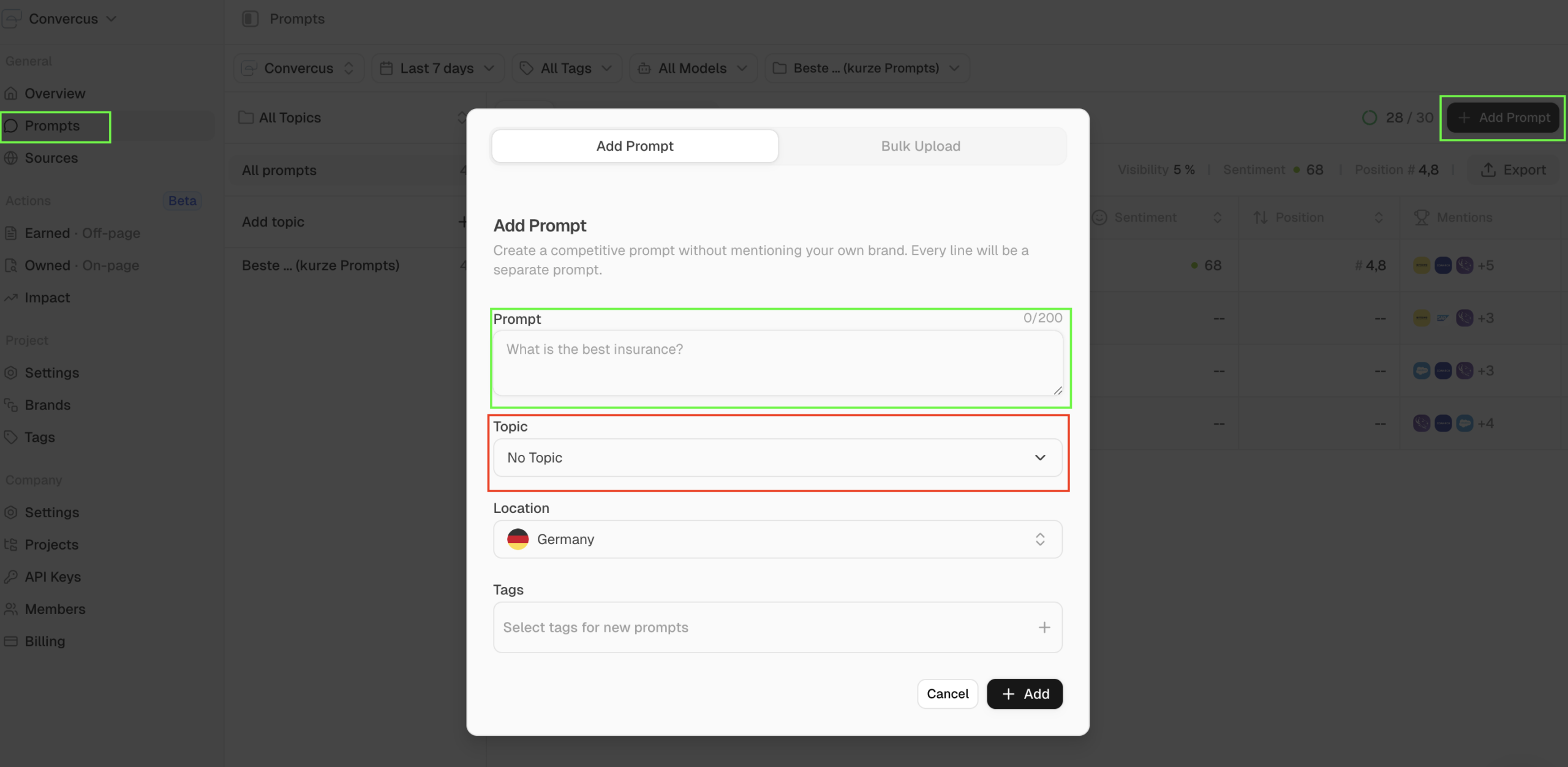Click Cancel to dismiss the dialog

[x=947, y=694]
